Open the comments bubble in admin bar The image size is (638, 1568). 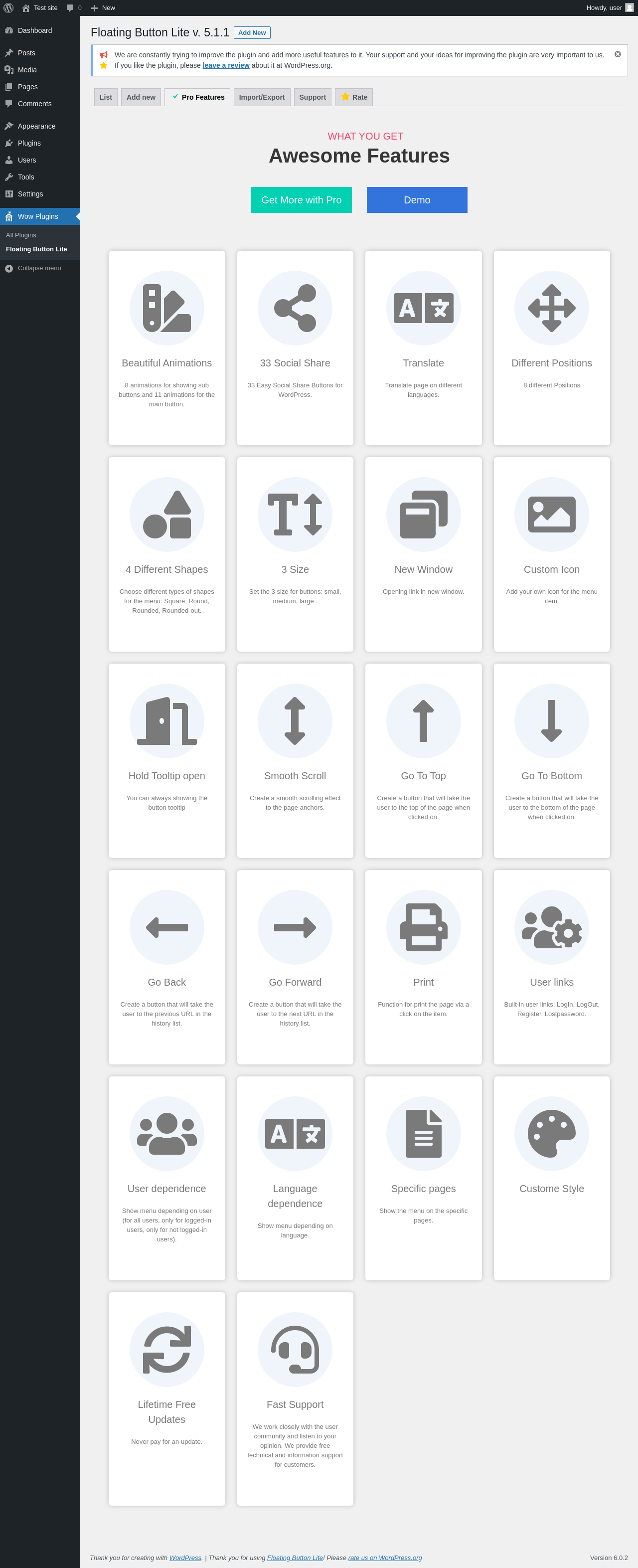tap(74, 8)
